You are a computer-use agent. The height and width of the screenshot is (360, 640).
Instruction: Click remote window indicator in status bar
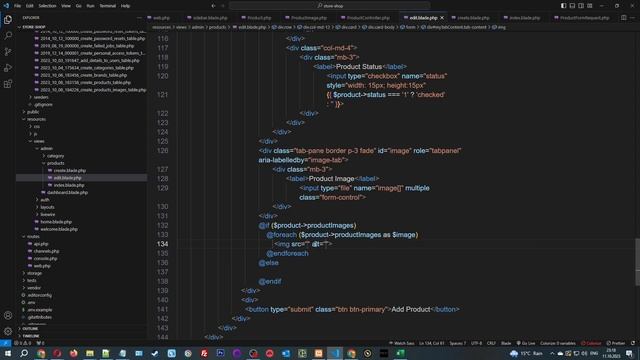coord(5,343)
